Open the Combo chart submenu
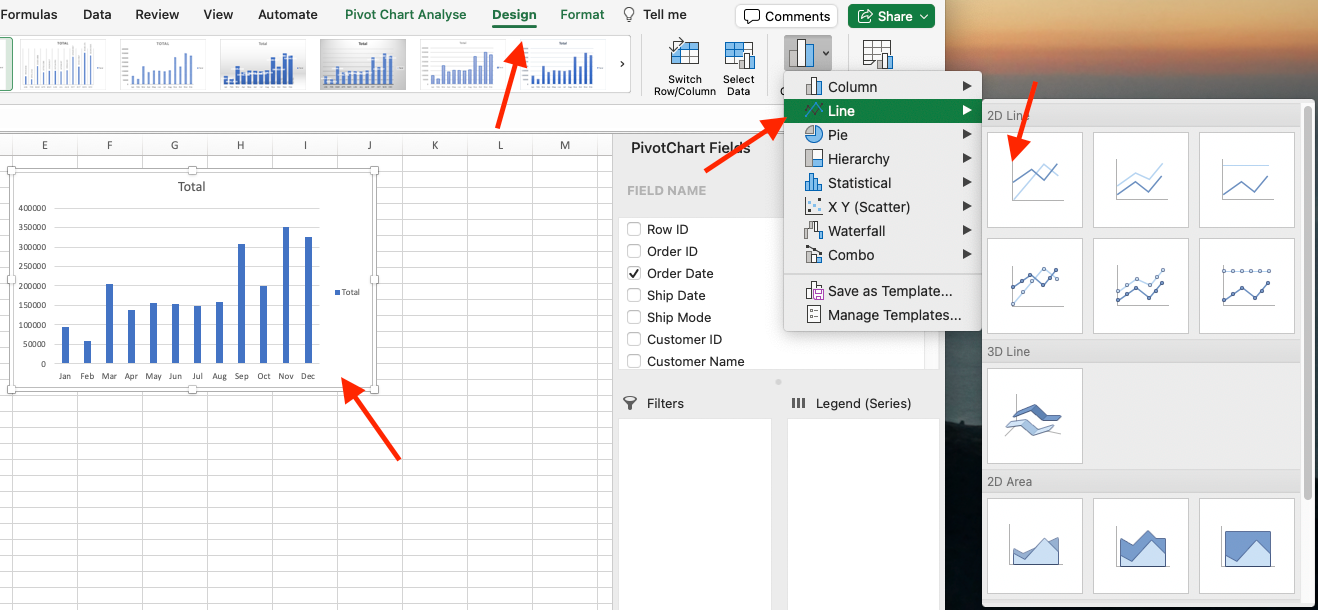Image resolution: width=1318 pixels, height=610 pixels. [883, 255]
